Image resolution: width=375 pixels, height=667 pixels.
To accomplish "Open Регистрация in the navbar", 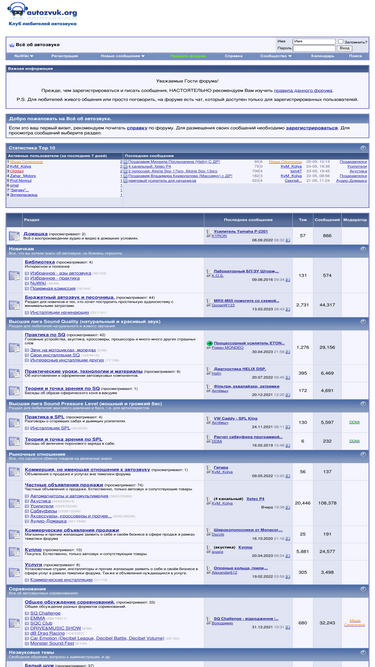I will pyautogui.click(x=64, y=56).
